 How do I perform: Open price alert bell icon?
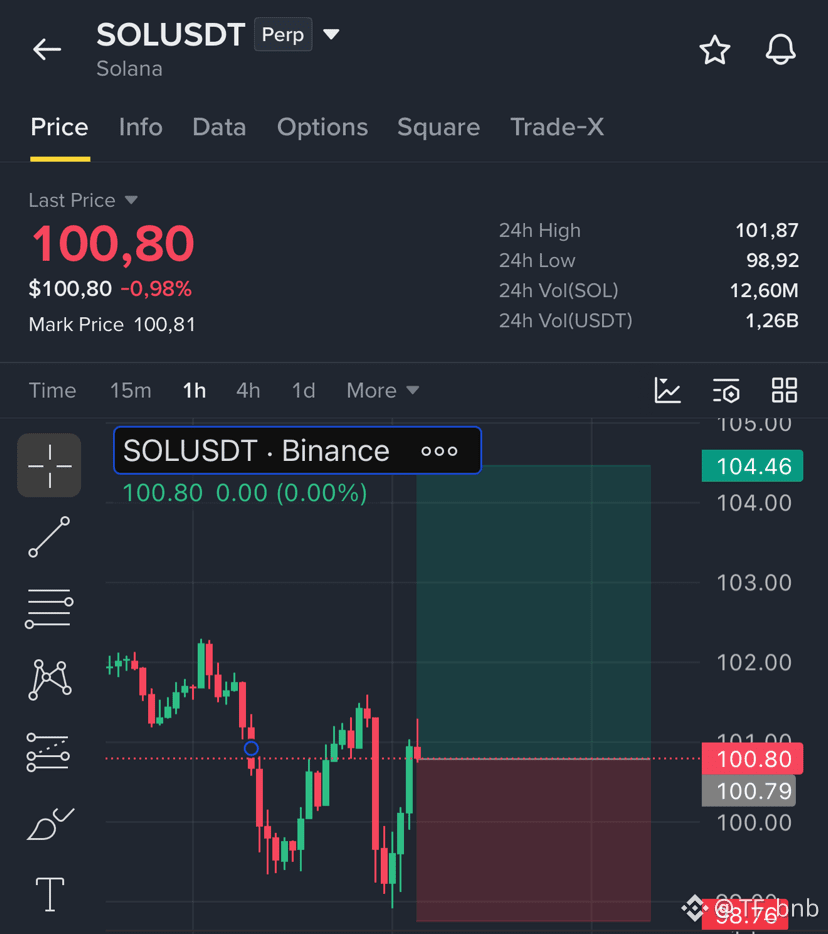tap(780, 49)
